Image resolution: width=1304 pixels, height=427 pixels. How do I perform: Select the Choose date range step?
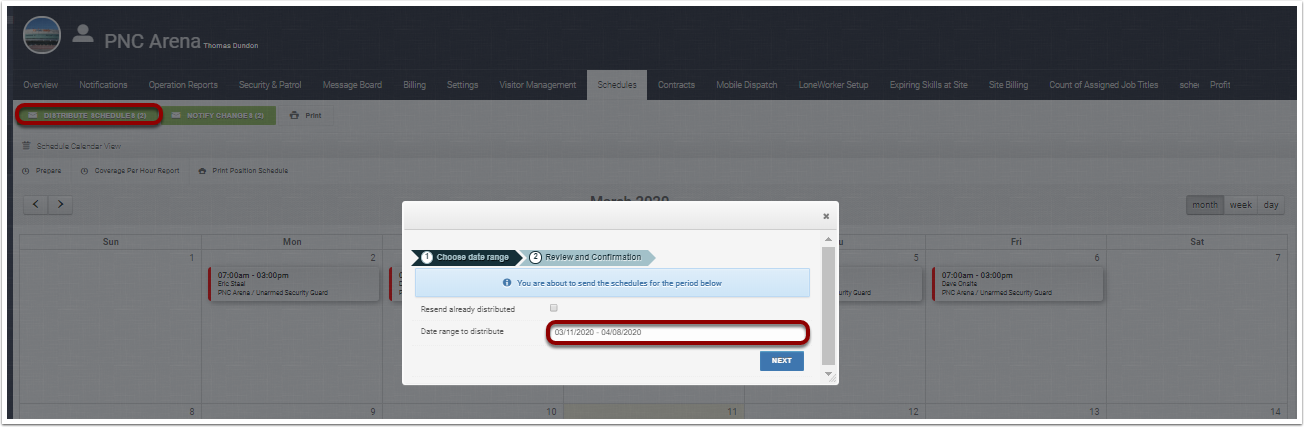click(468, 257)
